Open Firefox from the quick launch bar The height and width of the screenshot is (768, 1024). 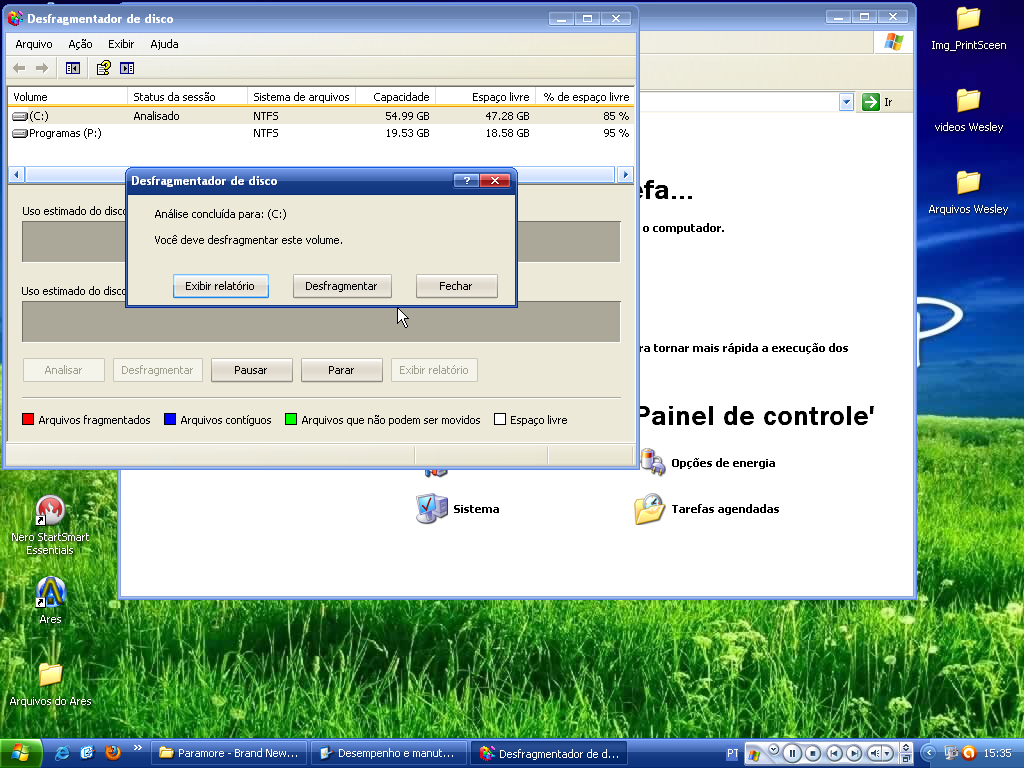click(x=113, y=752)
